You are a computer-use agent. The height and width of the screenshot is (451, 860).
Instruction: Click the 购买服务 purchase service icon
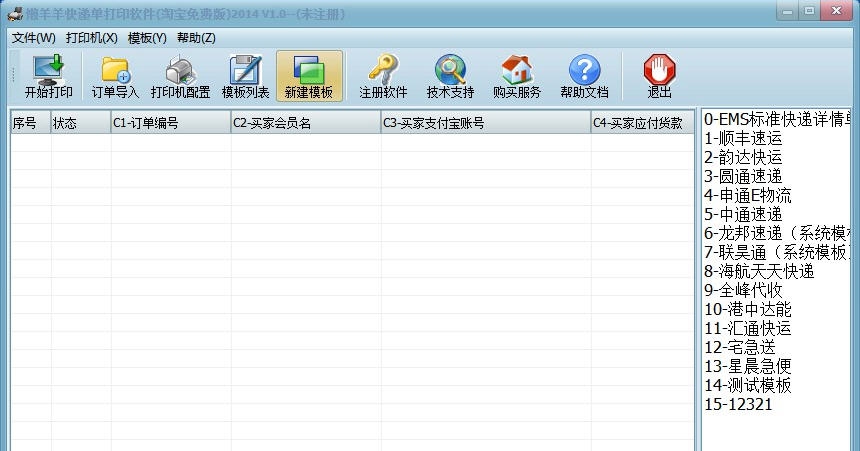coord(517,76)
